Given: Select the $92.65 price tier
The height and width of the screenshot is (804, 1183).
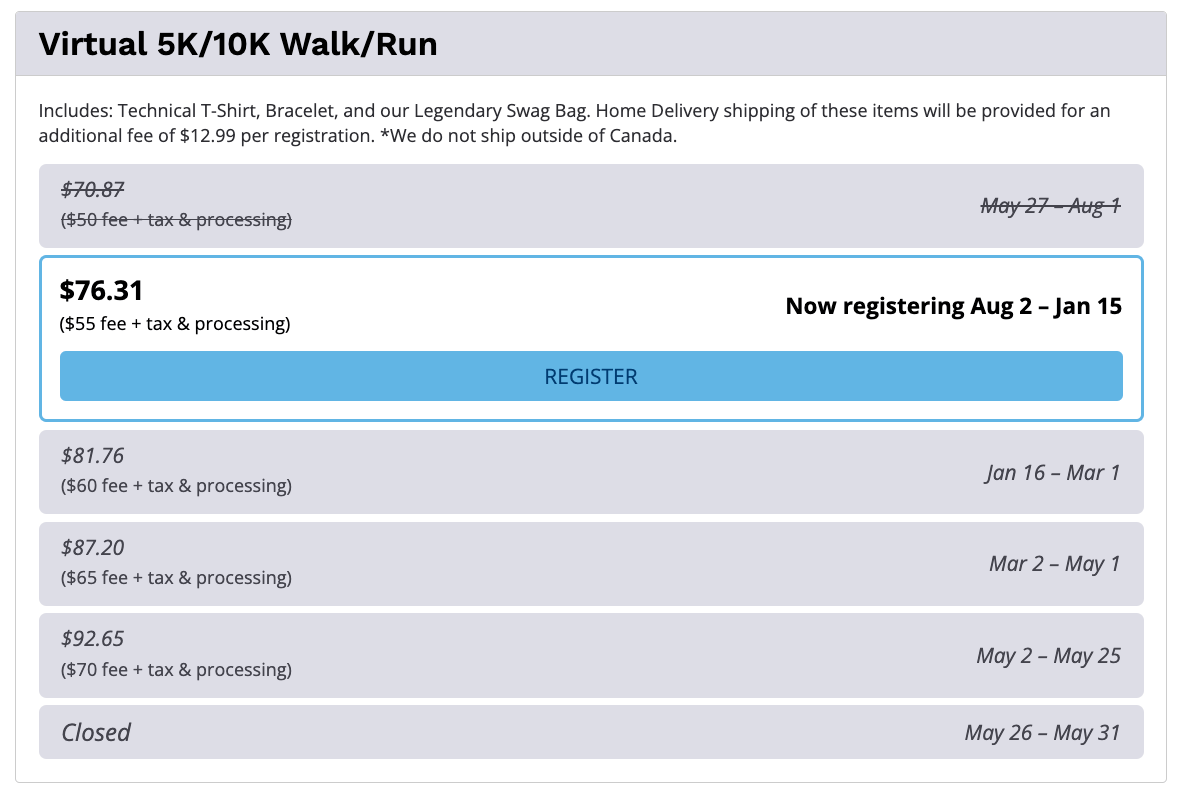Looking at the screenshot, I should [x=92, y=639].
